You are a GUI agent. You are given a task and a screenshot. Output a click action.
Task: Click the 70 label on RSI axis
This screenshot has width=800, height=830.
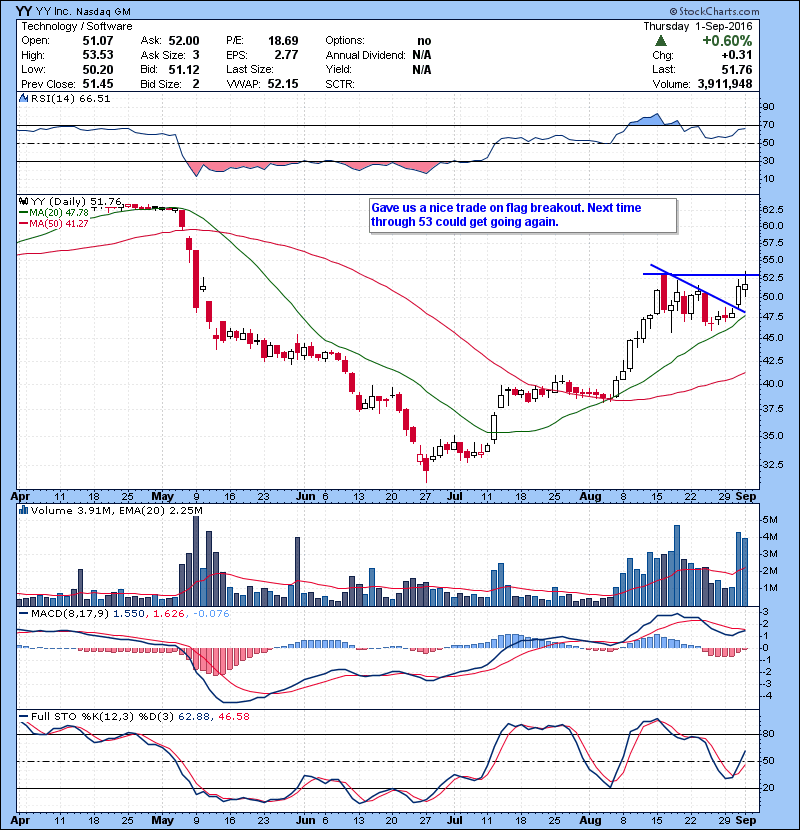(768, 124)
